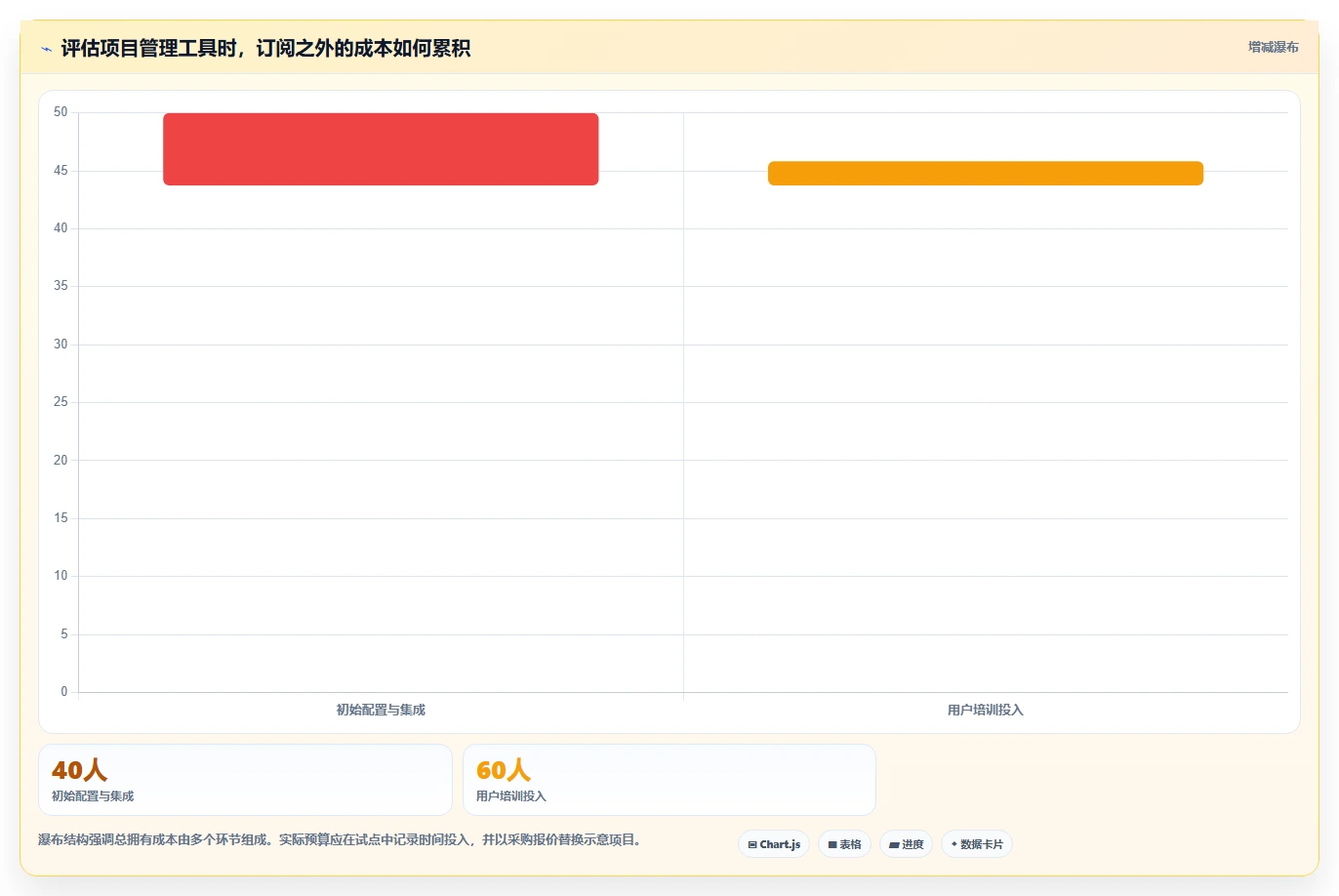Click the y-axis value 50
1339x896 pixels.
(61, 112)
